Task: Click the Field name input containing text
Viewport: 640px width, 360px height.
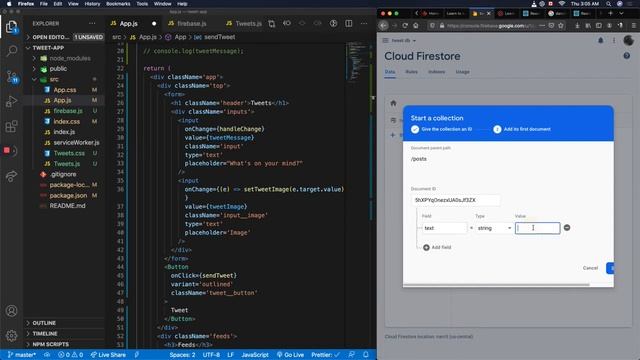Action: 444,228
